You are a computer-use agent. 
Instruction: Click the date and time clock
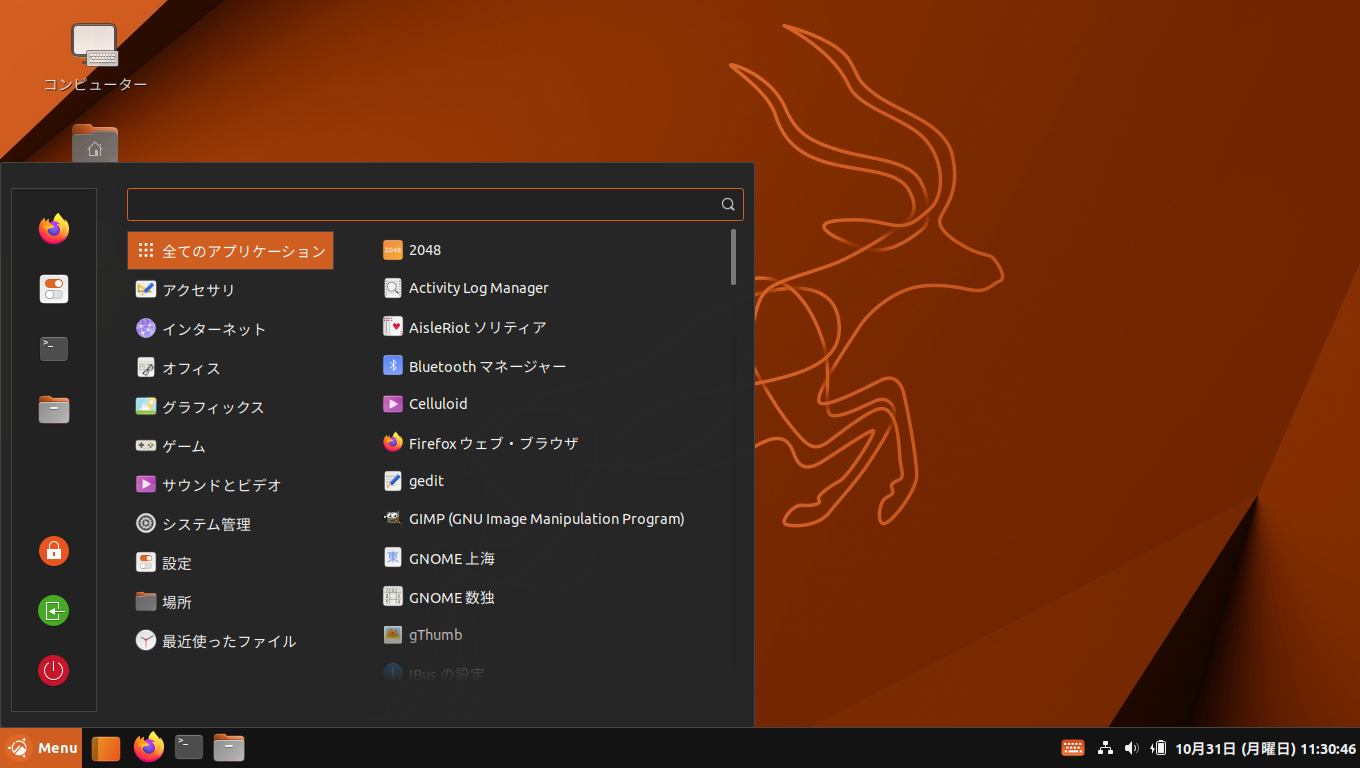click(x=1265, y=748)
